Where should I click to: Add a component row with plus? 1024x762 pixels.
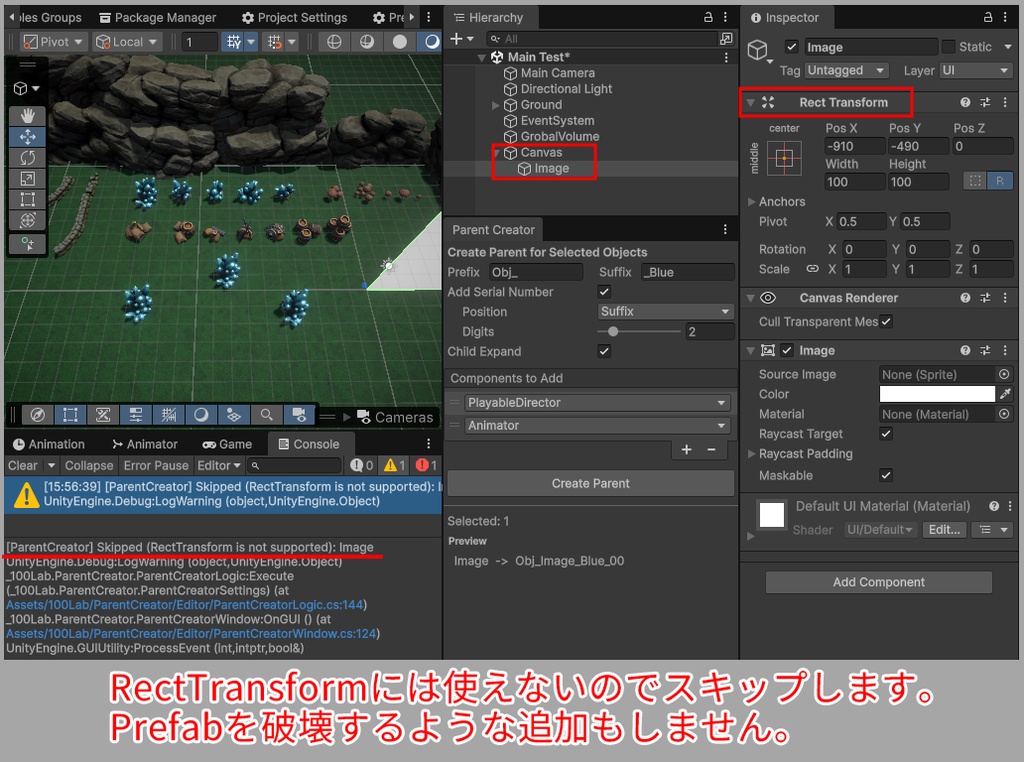coord(686,449)
